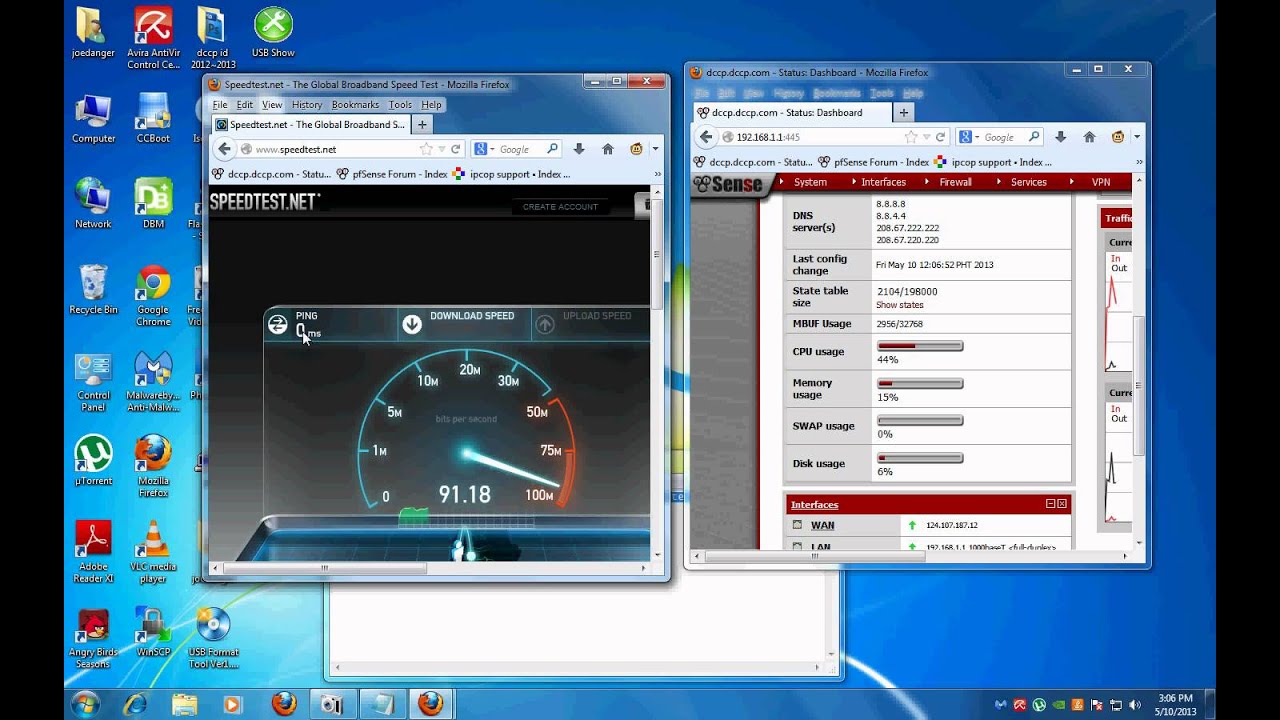Click WAN interface link
This screenshot has width=1280, height=720.
[823, 525]
